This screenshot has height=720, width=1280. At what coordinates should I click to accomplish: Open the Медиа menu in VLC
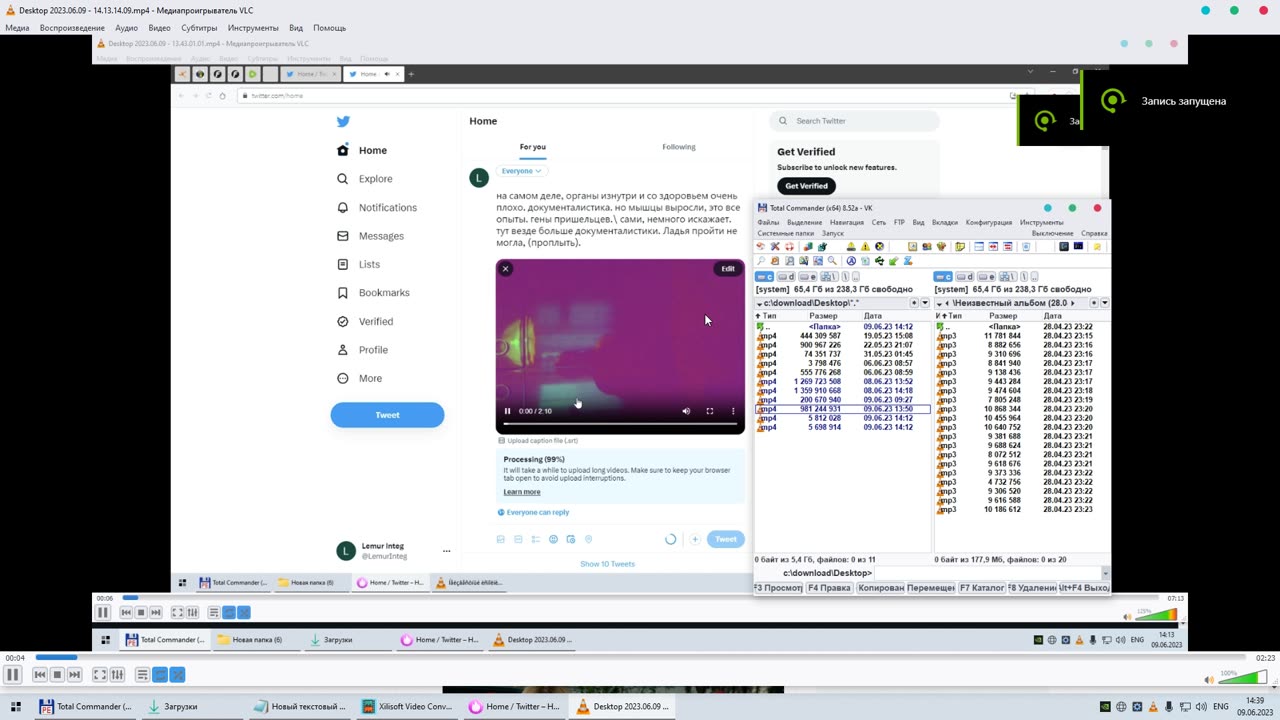17,28
